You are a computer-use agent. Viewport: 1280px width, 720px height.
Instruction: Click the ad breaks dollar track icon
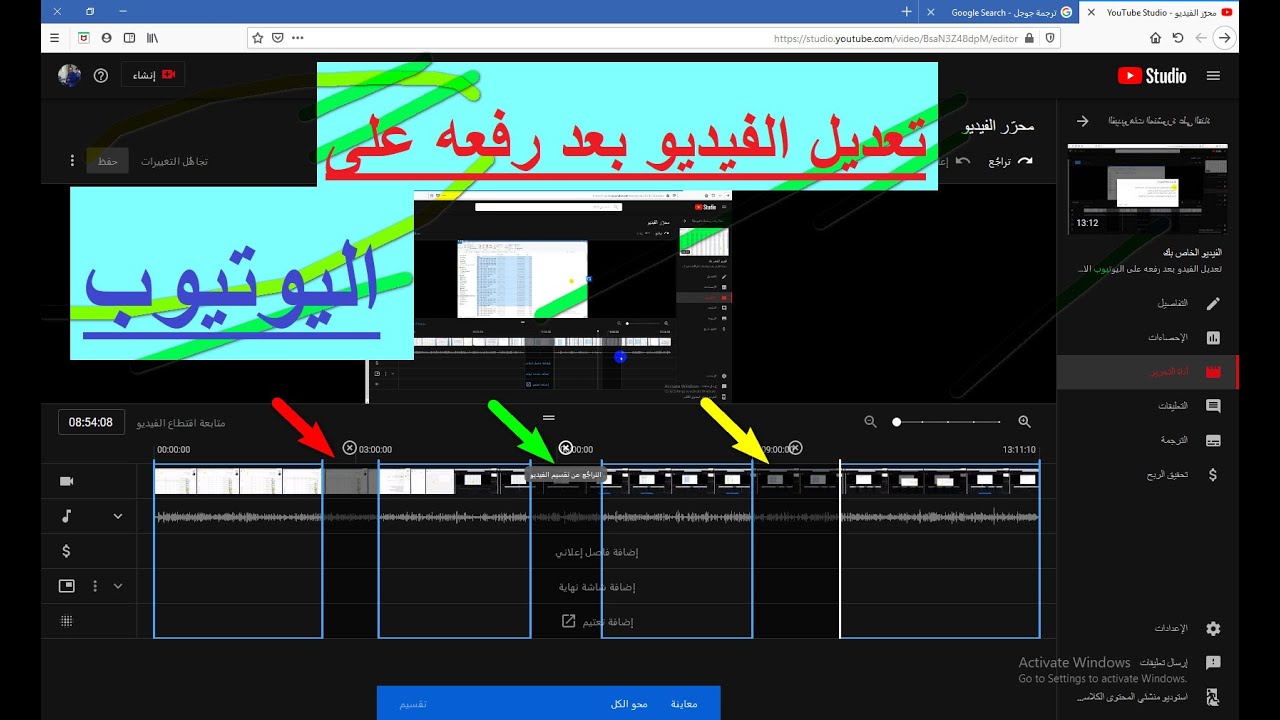coord(67,551)
